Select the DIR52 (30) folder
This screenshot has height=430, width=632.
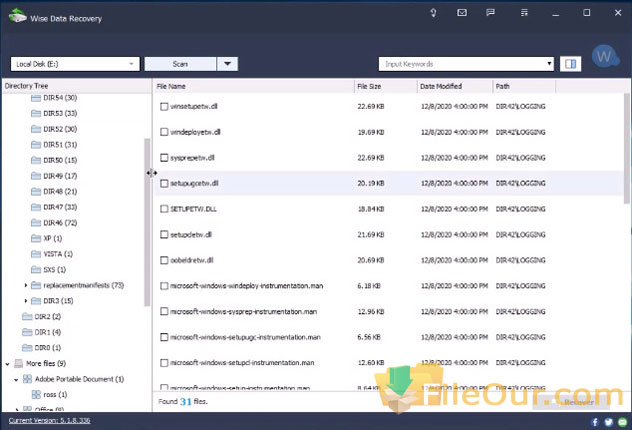point(60,129)
